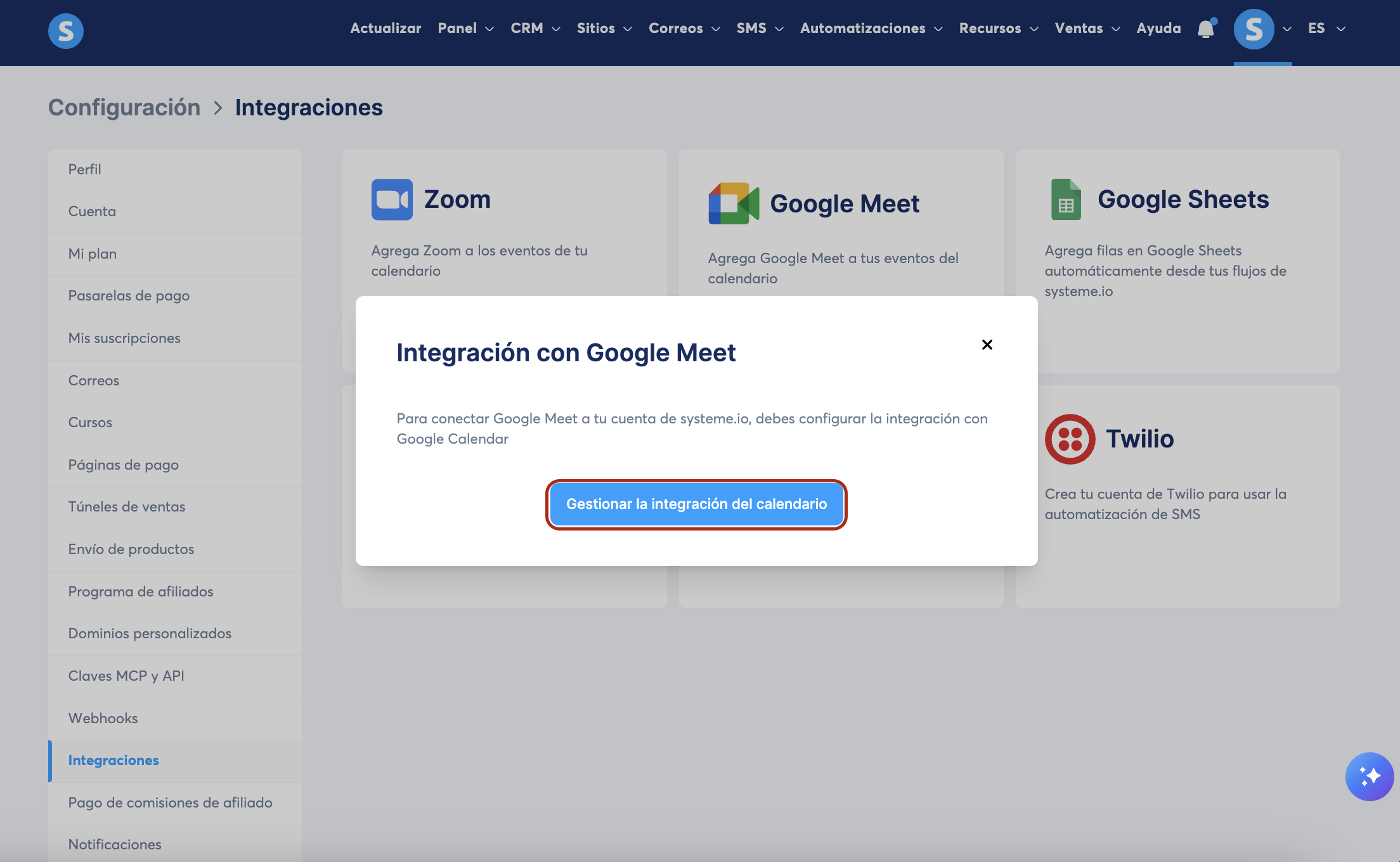Click the Google Sheets description text
1400x862 pixels.
pos(1165,271)
